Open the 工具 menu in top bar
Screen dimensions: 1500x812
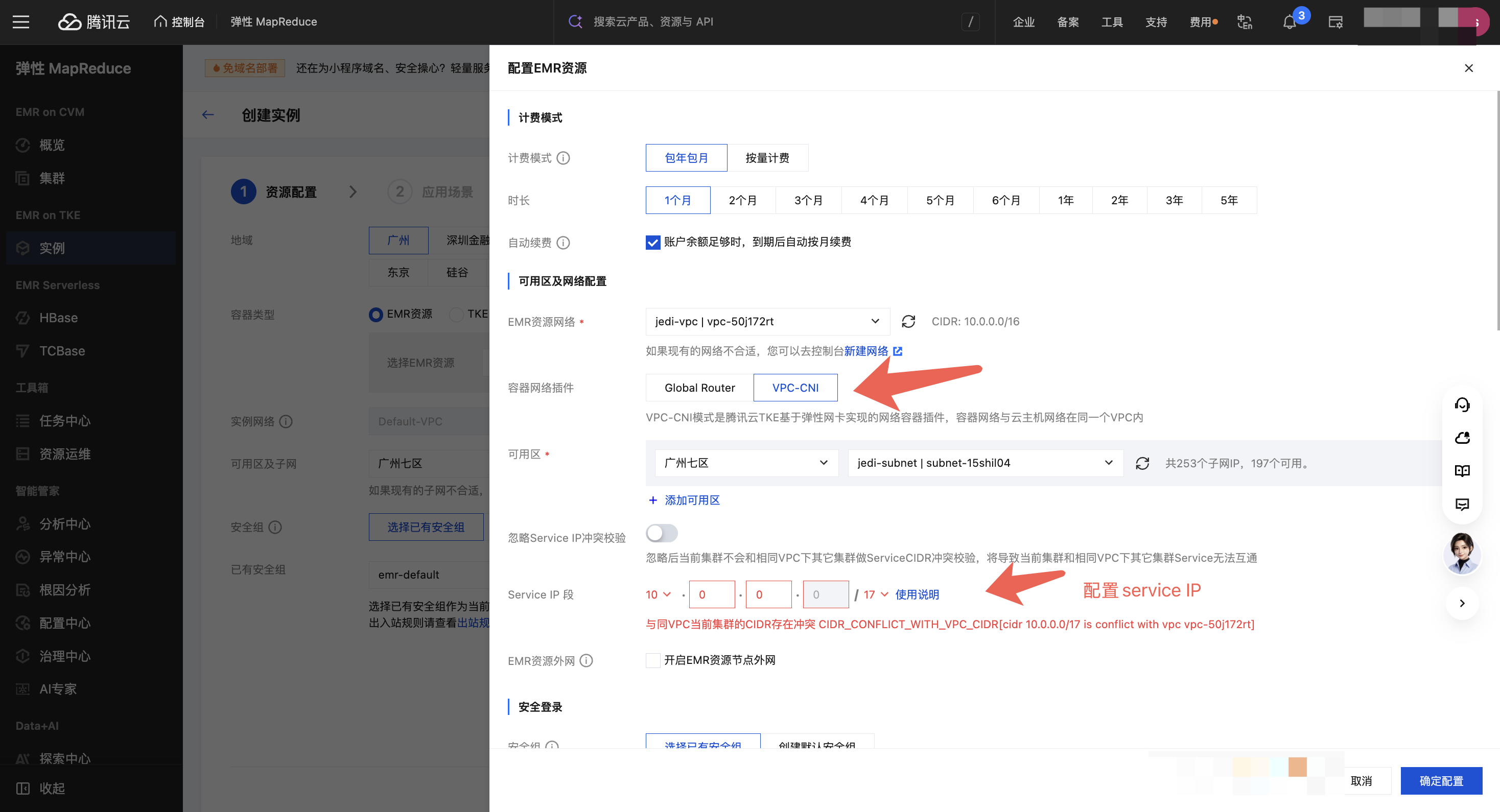click(x=1112, y=22)
